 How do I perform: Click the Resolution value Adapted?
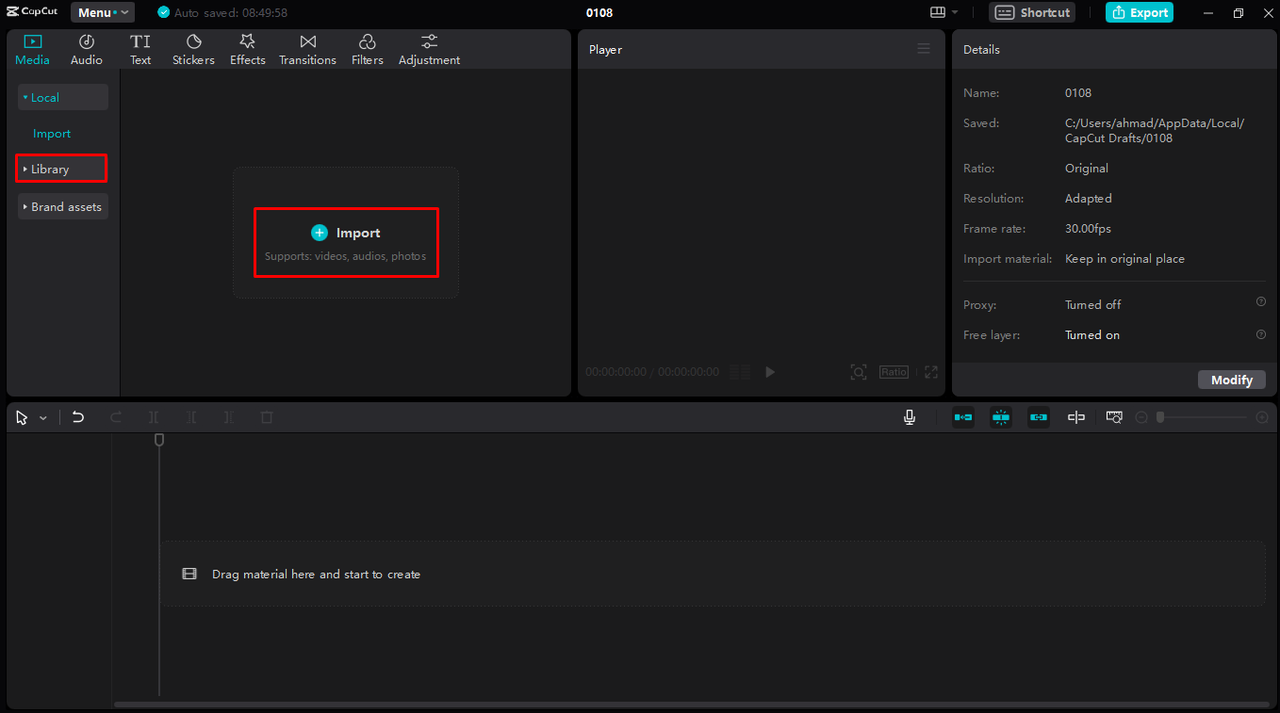(x=1089, y=199)
